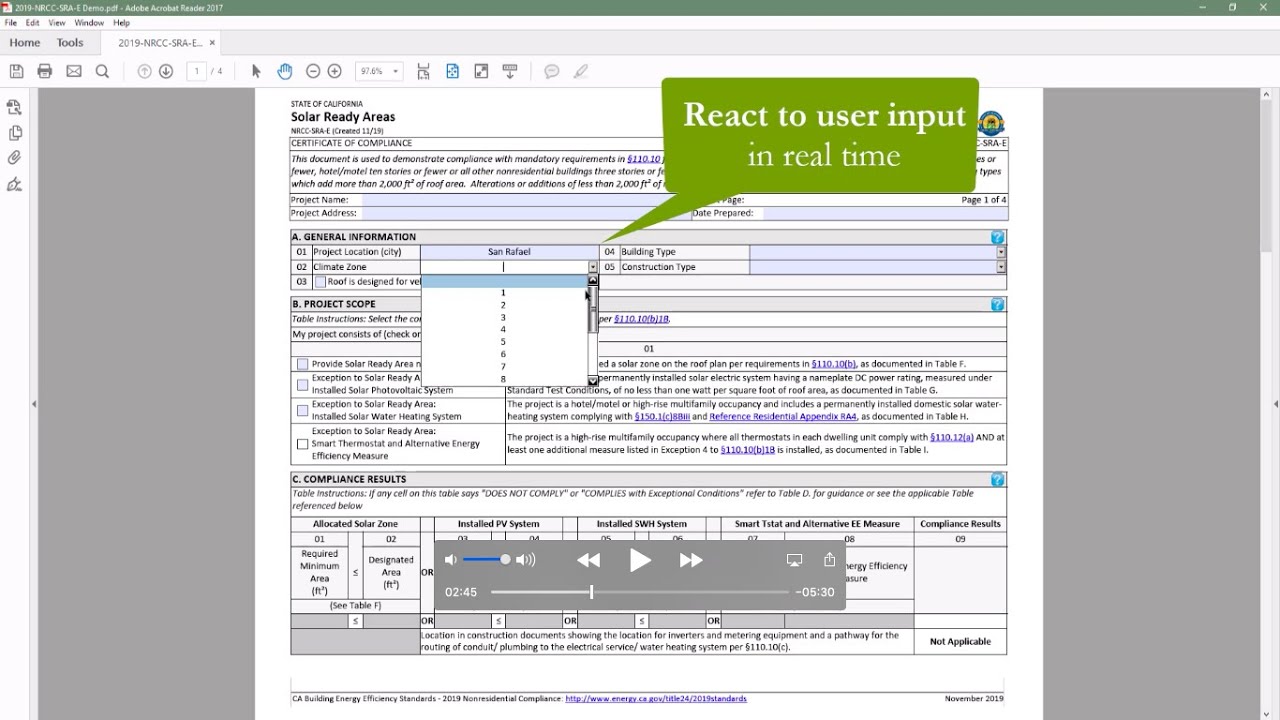1280x720 pixels.
Task: Open the Edit menu
Action: click(x=33, y=22)
